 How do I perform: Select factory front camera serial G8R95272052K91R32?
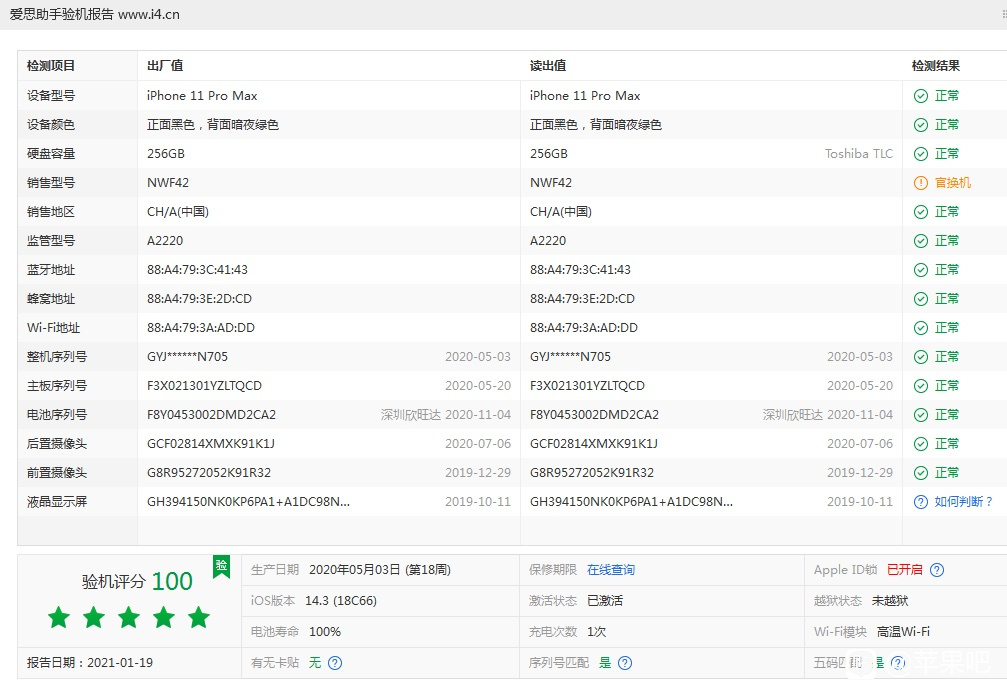click(x=209, y=473)
